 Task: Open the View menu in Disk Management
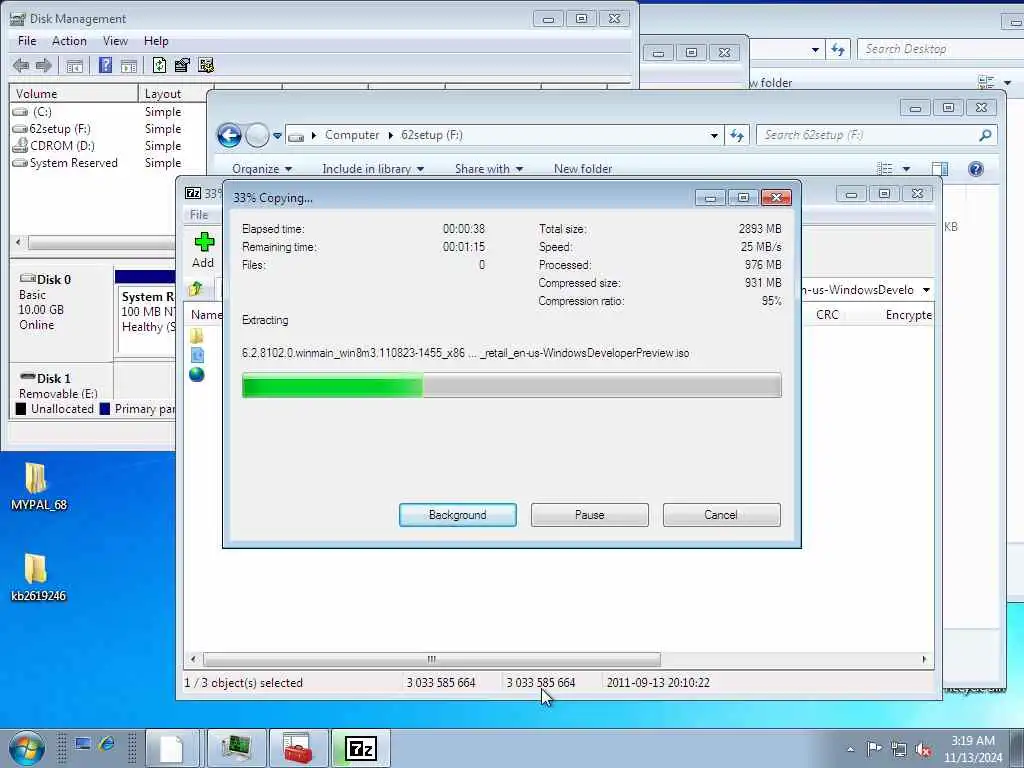click(x=115, y=41)
